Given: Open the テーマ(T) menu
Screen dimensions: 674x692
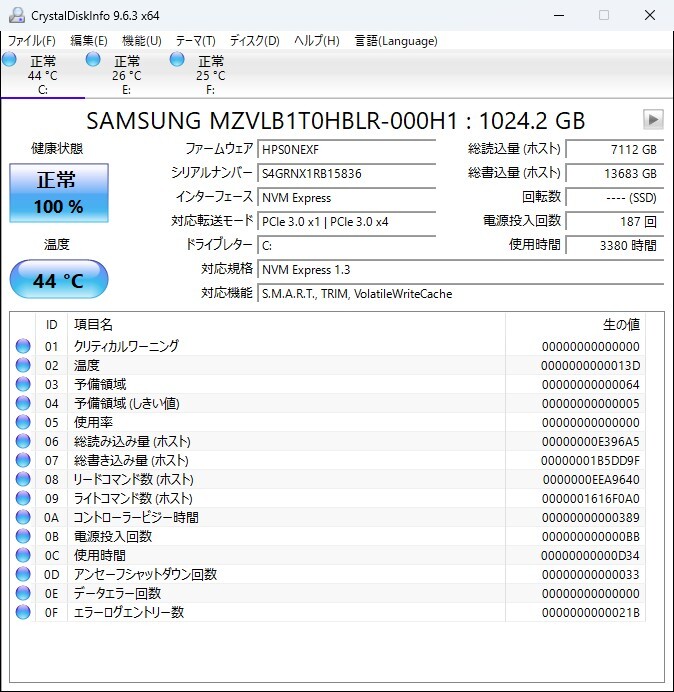Looking at the screenshot, I should 195,41.
